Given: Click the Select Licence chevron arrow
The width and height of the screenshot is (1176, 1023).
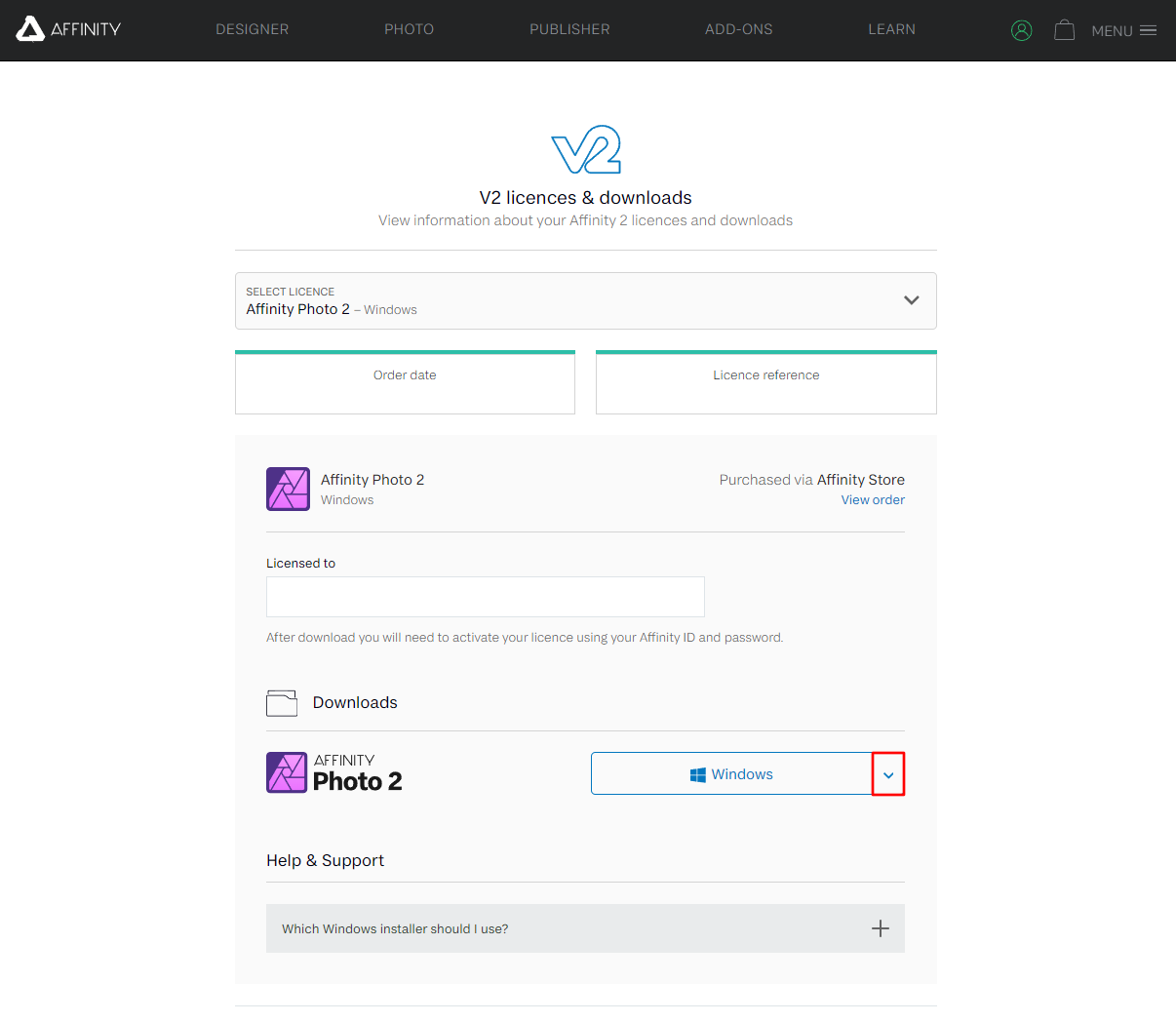Looking at the screenshot, I should pyautogui.click(x=911, y=300).
